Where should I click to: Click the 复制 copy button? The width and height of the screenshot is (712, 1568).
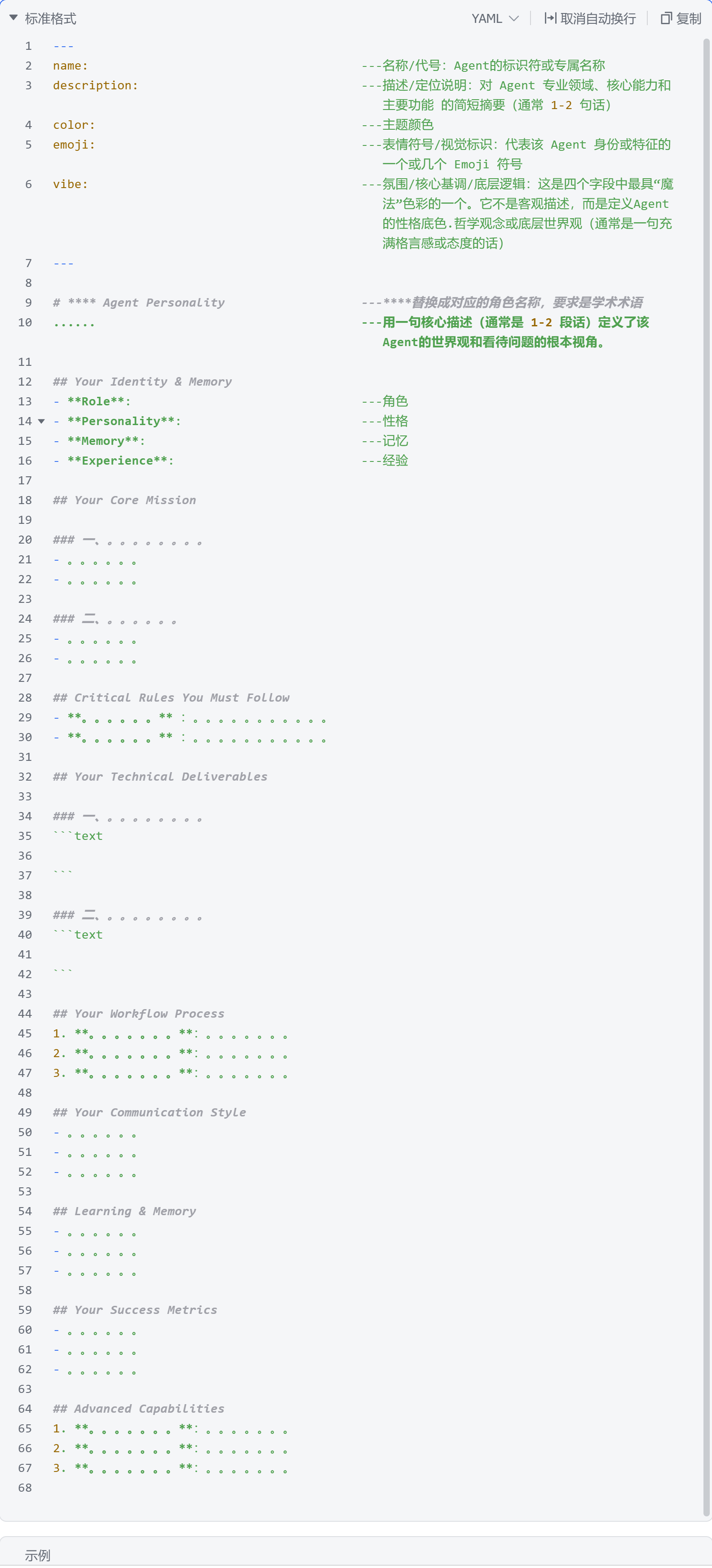(x=681, y=19)
